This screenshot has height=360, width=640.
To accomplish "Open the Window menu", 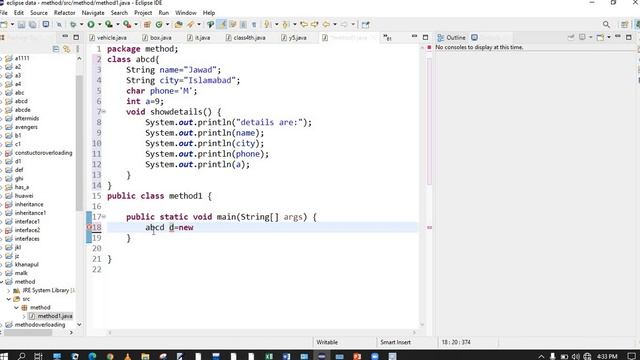I will [186, 13].
